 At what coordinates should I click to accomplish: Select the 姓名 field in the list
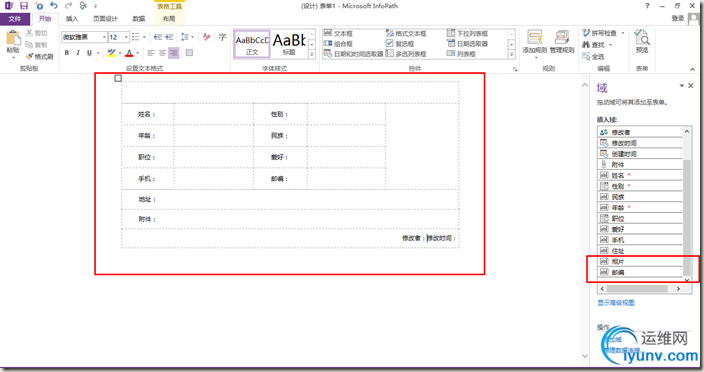pyautogui.click(x=640, y=175)
